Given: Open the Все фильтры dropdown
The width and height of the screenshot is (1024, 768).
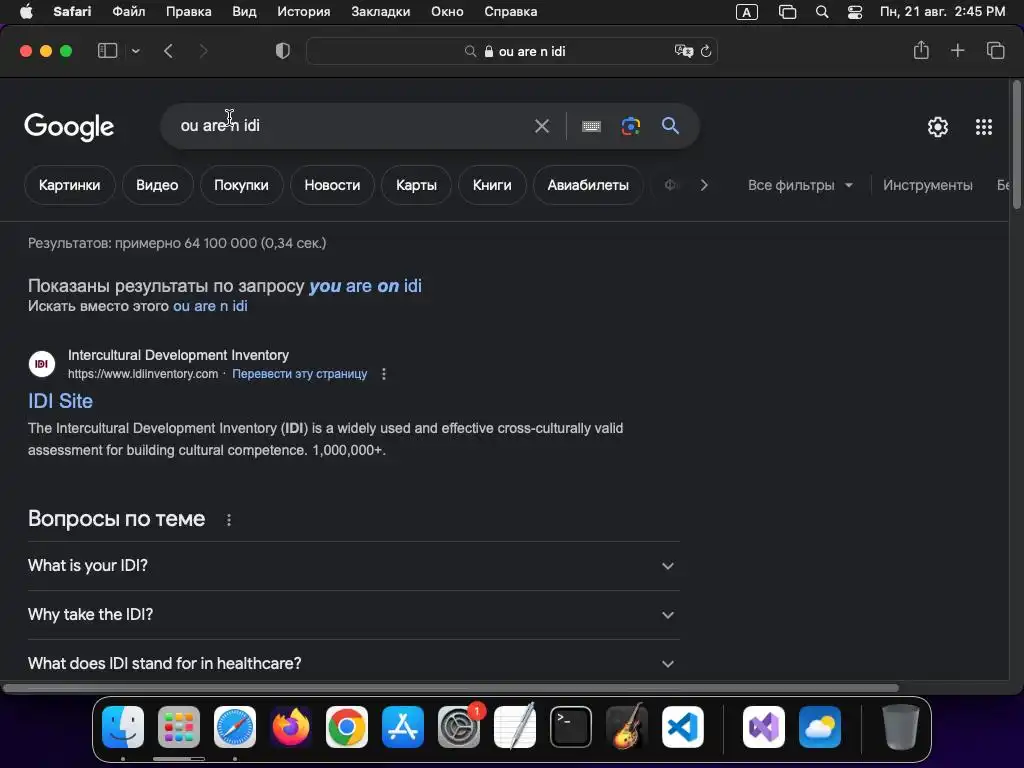Looking at the screenshot, I should point(800,185).
